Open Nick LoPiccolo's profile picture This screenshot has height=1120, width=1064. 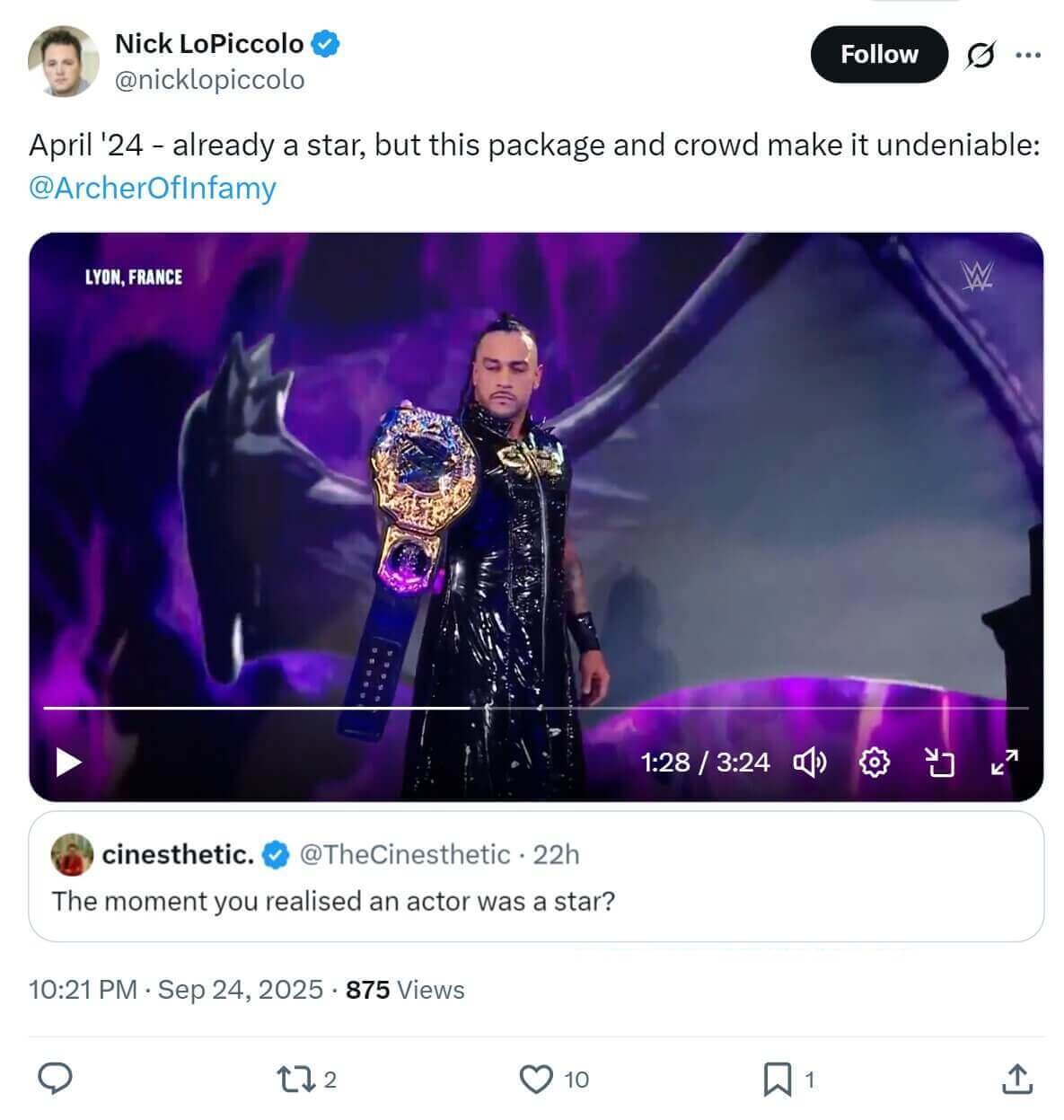point(63,60)
